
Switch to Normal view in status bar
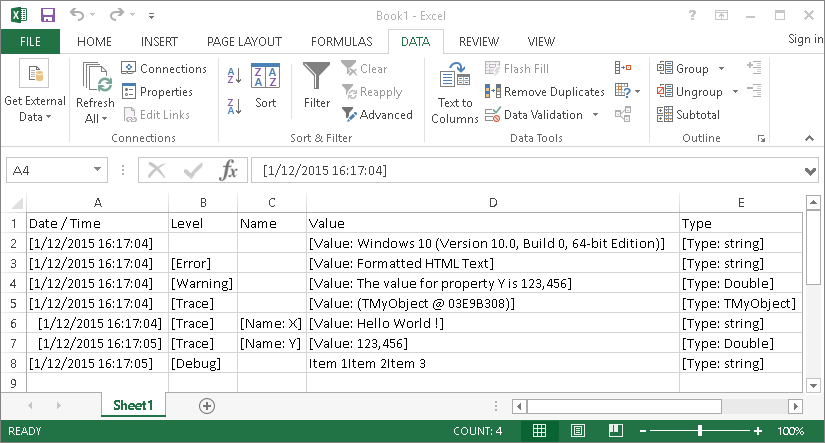coord(539,431)
